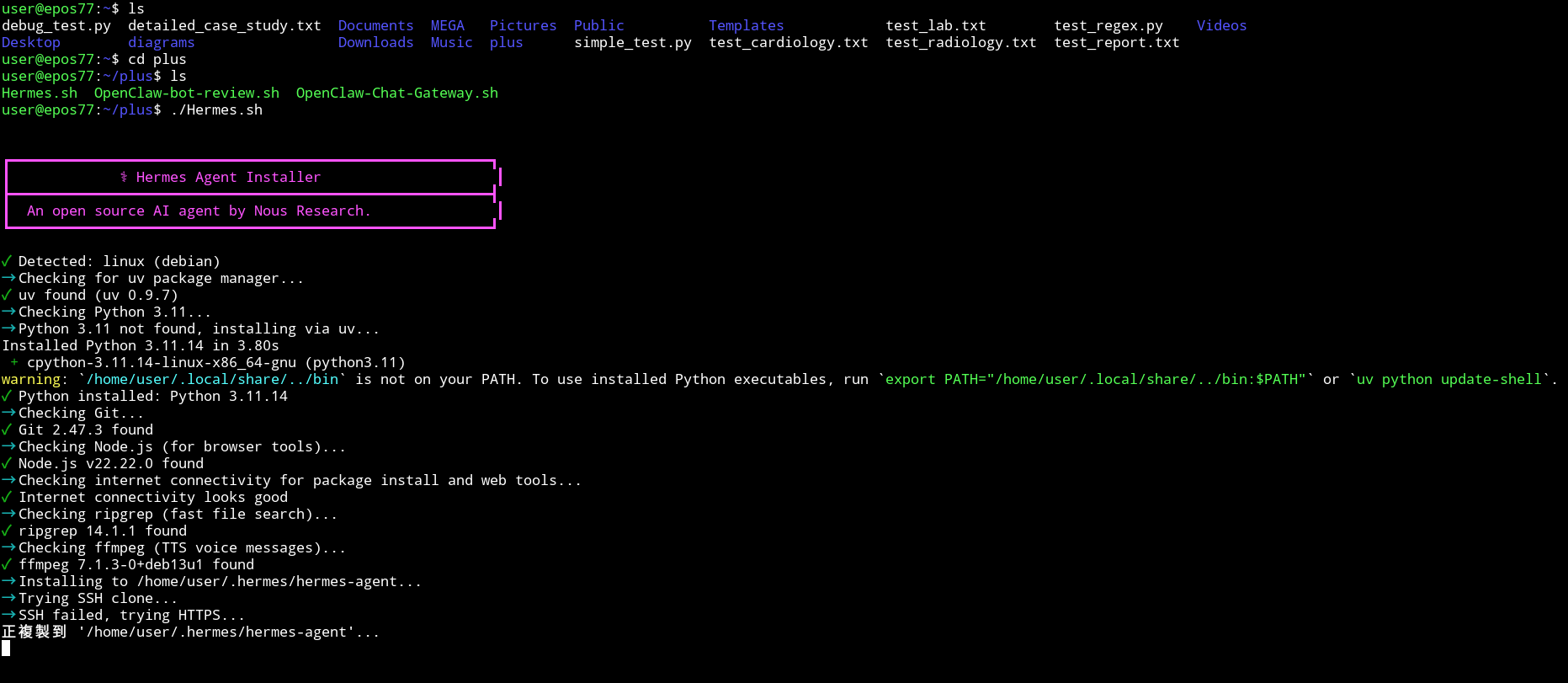Select the Documents directory name
The image size is (1568, 683).
[x=376, y=26]
